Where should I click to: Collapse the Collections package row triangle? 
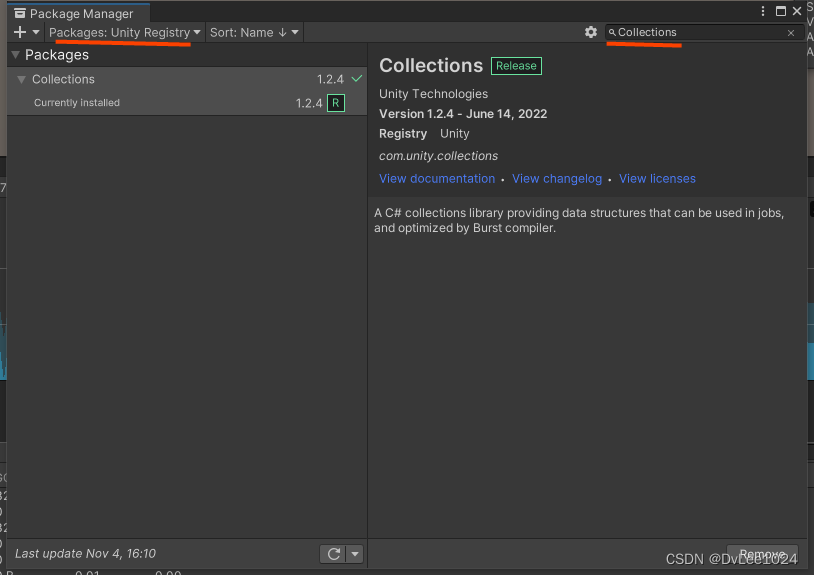[x=21, y=79]
